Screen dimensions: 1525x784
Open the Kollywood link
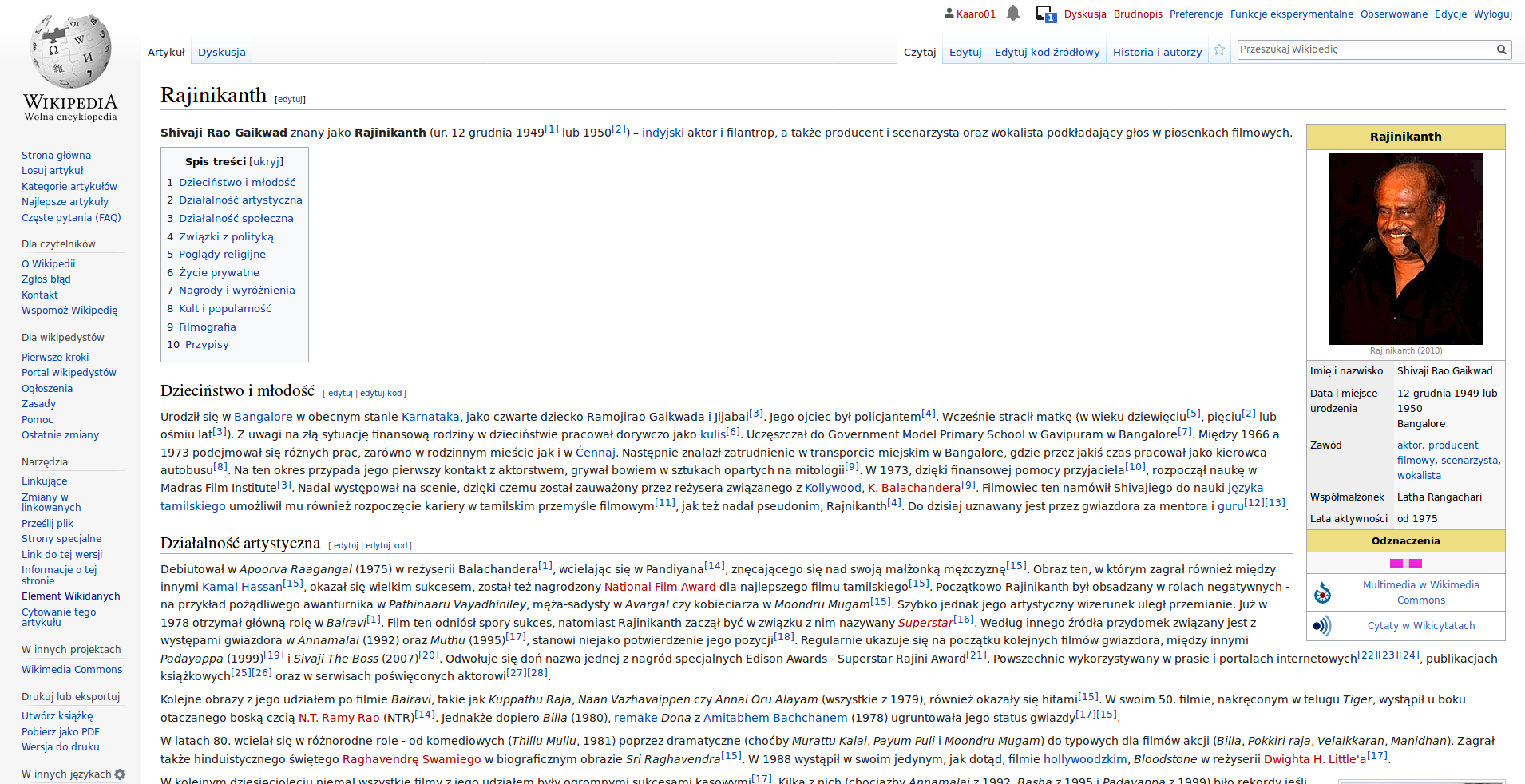(x=833, y=488)
